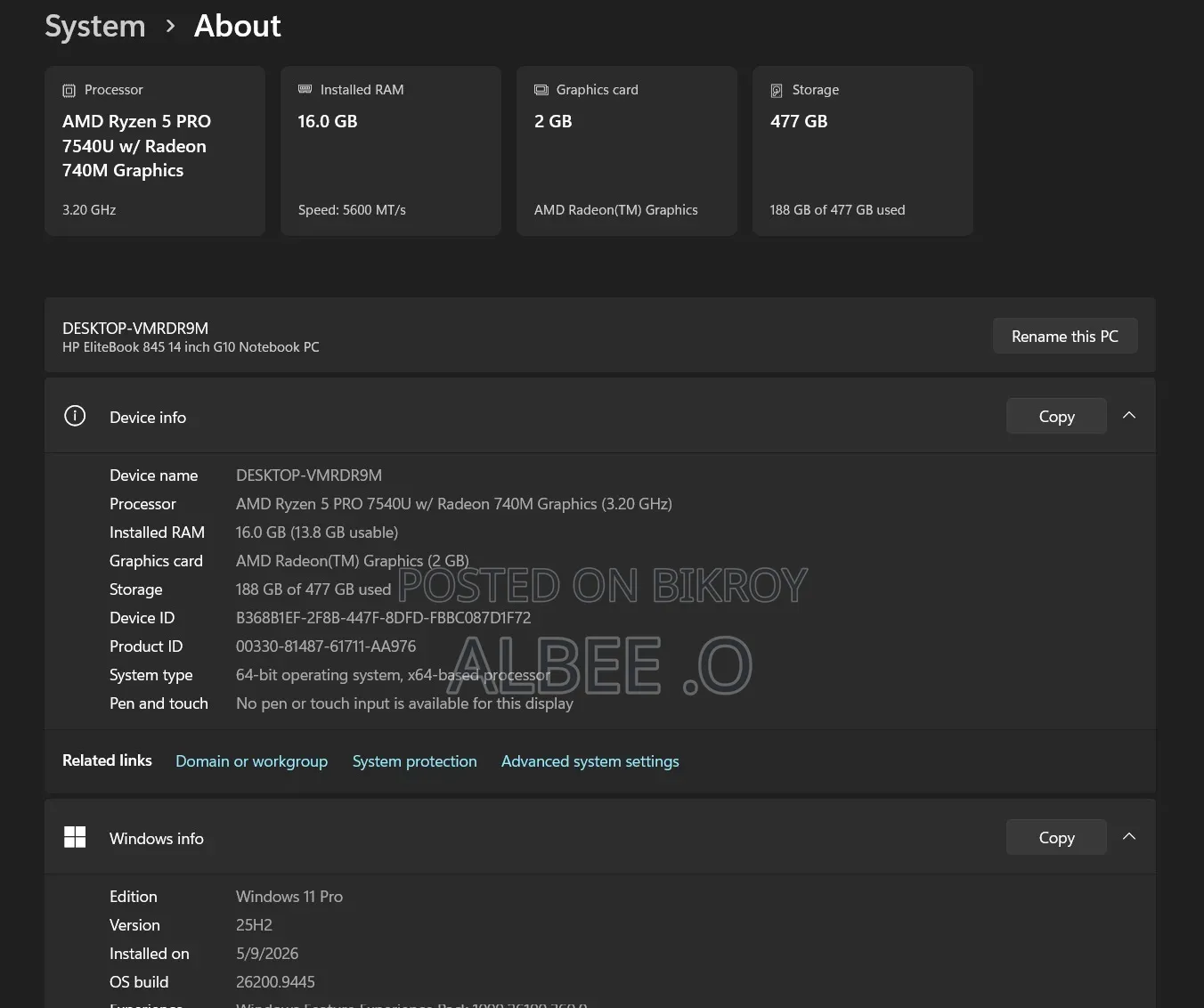Click the Windows info section heading
Image resolution: width=1204 pixels, height=1008 pixels.
[x=157, y=839]
